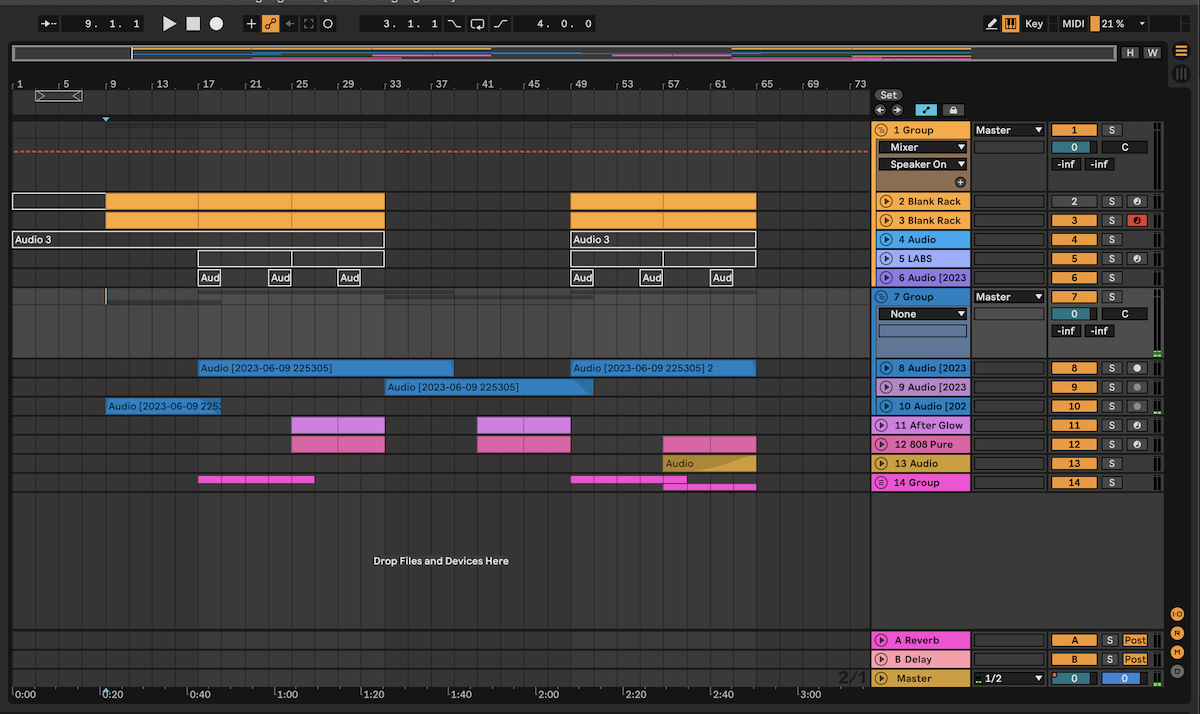Adjust the Master volume slider
The height and width of the screenshot is (714, 1200).
point(1074,678)
